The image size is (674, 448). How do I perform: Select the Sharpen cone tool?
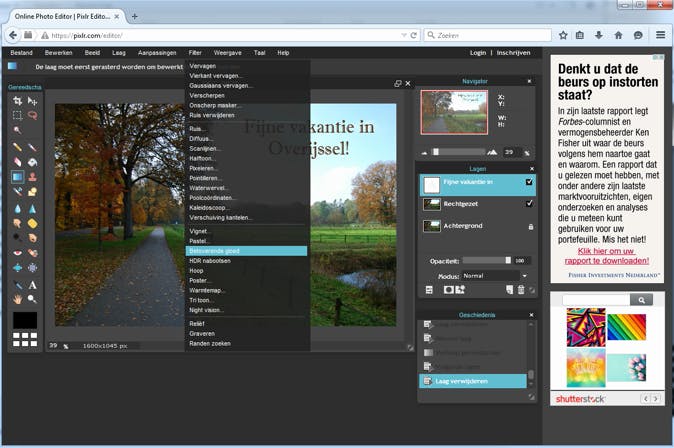32,209
